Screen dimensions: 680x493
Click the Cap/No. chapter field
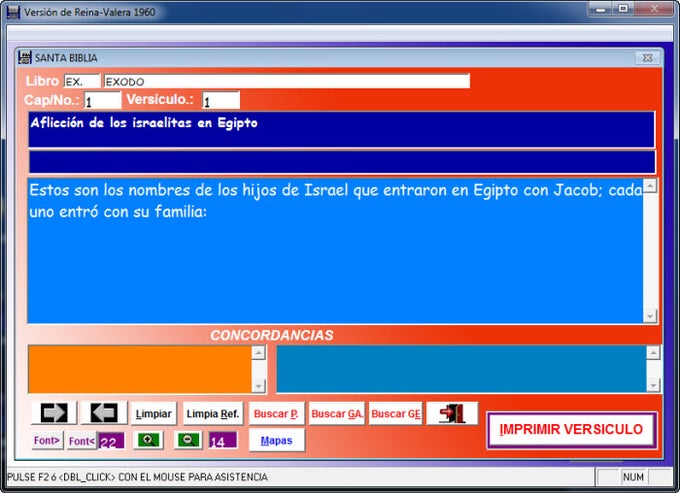click(102, 101)
